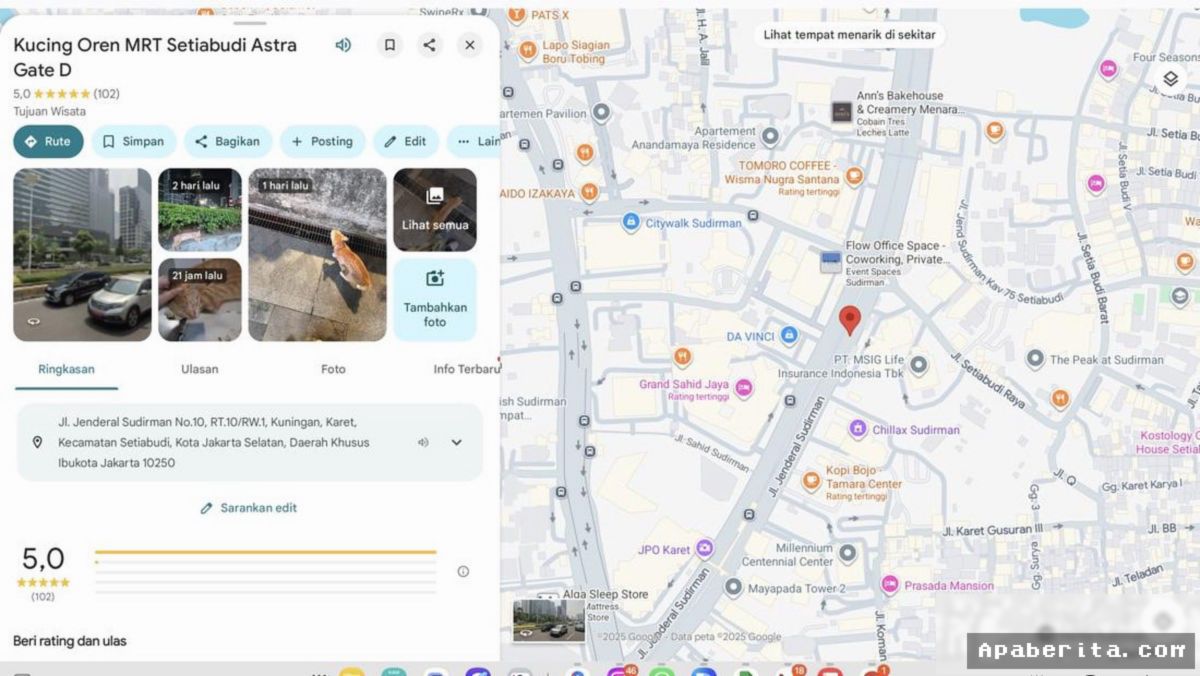Open map layers icon
Image resolution: width=1200 pixels, height=676 pixels.
coord(1170,79)
